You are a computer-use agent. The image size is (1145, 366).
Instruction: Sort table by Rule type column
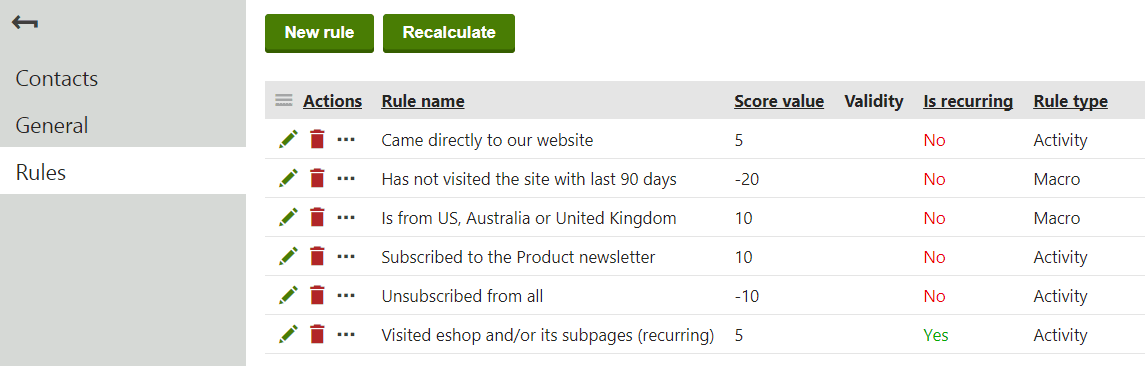pyautogui.click(x=1071, y=102)
